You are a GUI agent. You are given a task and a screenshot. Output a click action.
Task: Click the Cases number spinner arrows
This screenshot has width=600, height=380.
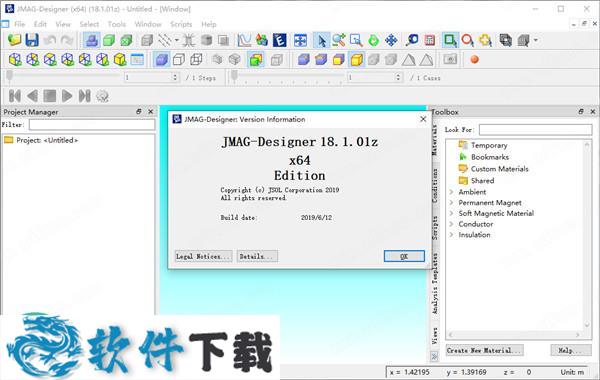point(398,78)
